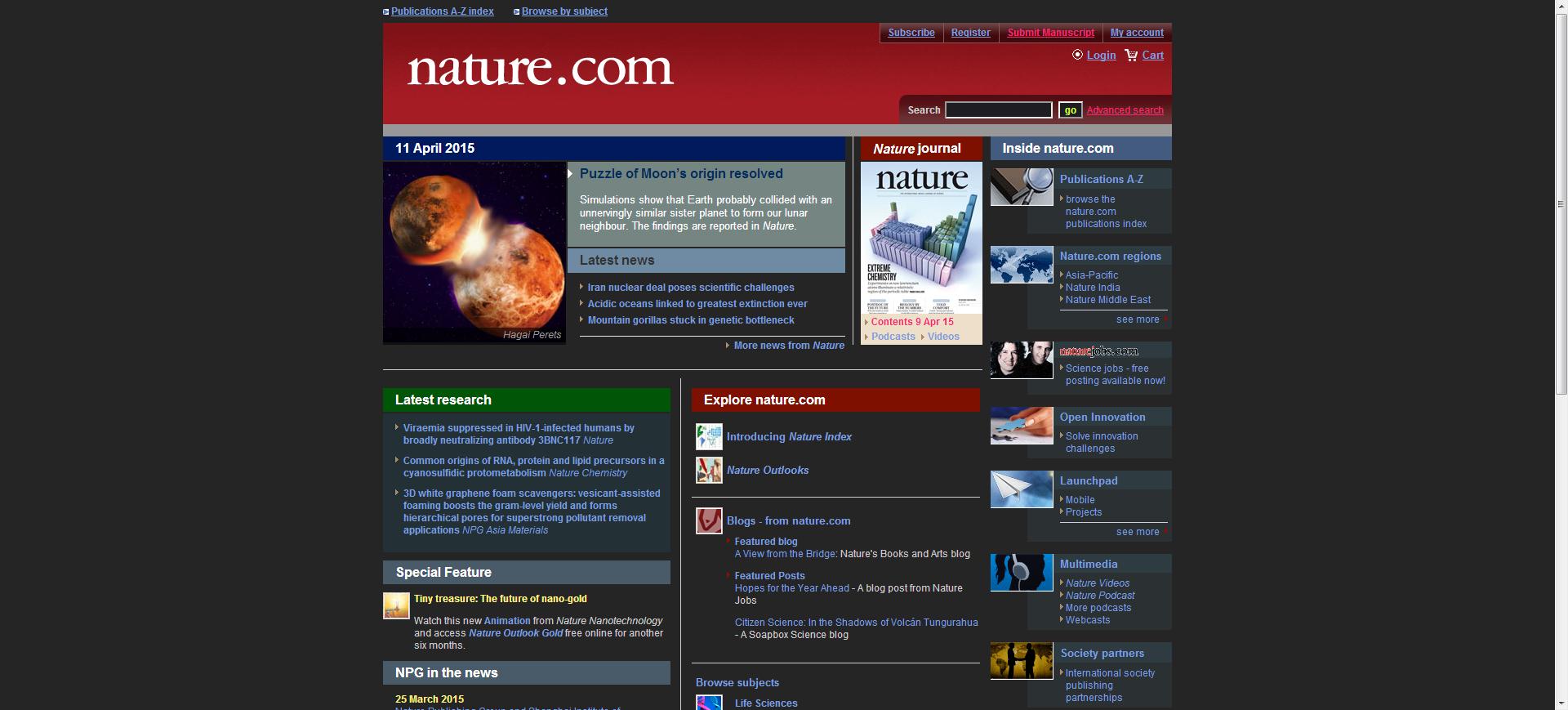Click the Login circle icon
This screenshot has width=1568, height=710.
[x=1077, y=55]
